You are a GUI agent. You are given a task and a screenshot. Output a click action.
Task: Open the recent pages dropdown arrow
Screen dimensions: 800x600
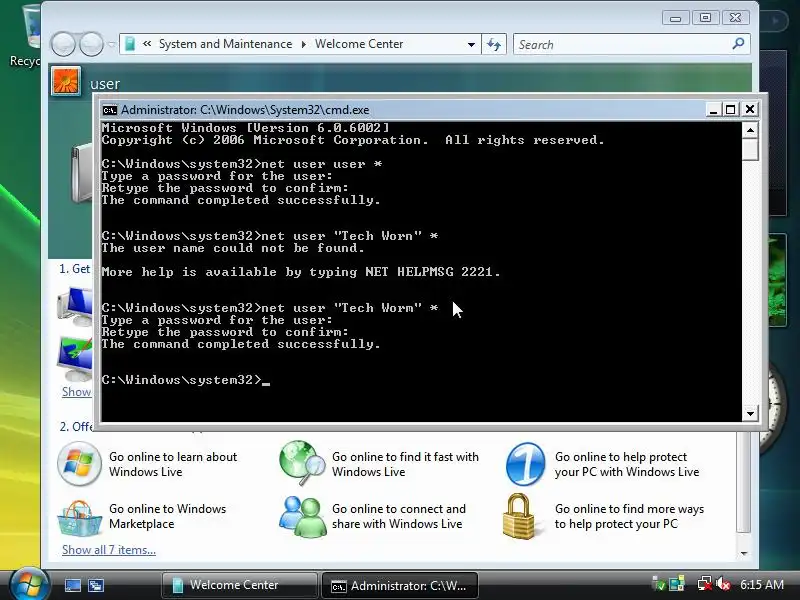(x=111, y=44)
